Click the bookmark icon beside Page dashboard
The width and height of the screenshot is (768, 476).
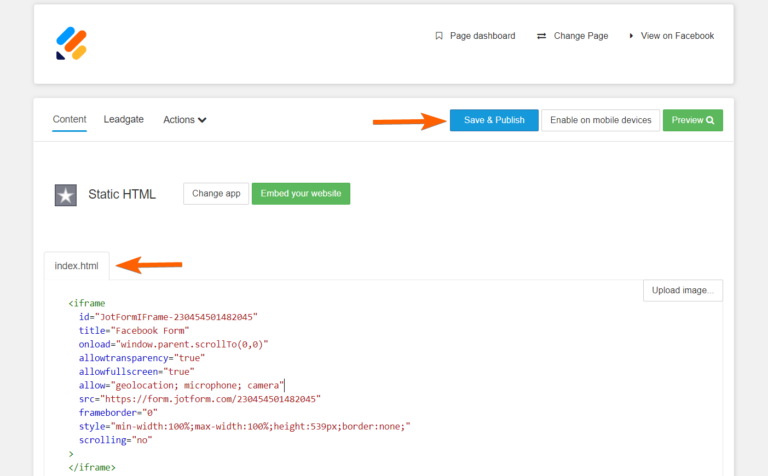pos(438,36)
